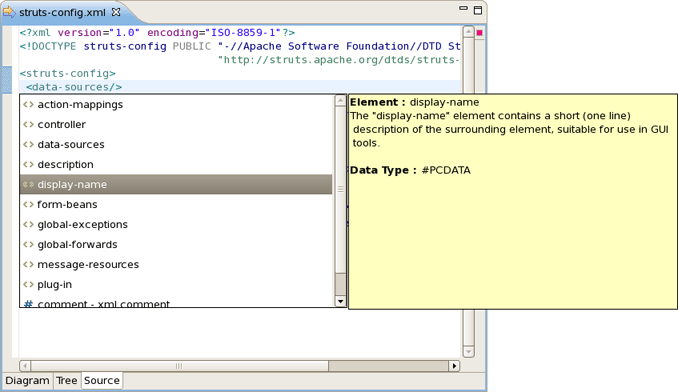Choose the plug-in element suggestion
The height and width of the screenshot is (392, 678).
point(176,284)
